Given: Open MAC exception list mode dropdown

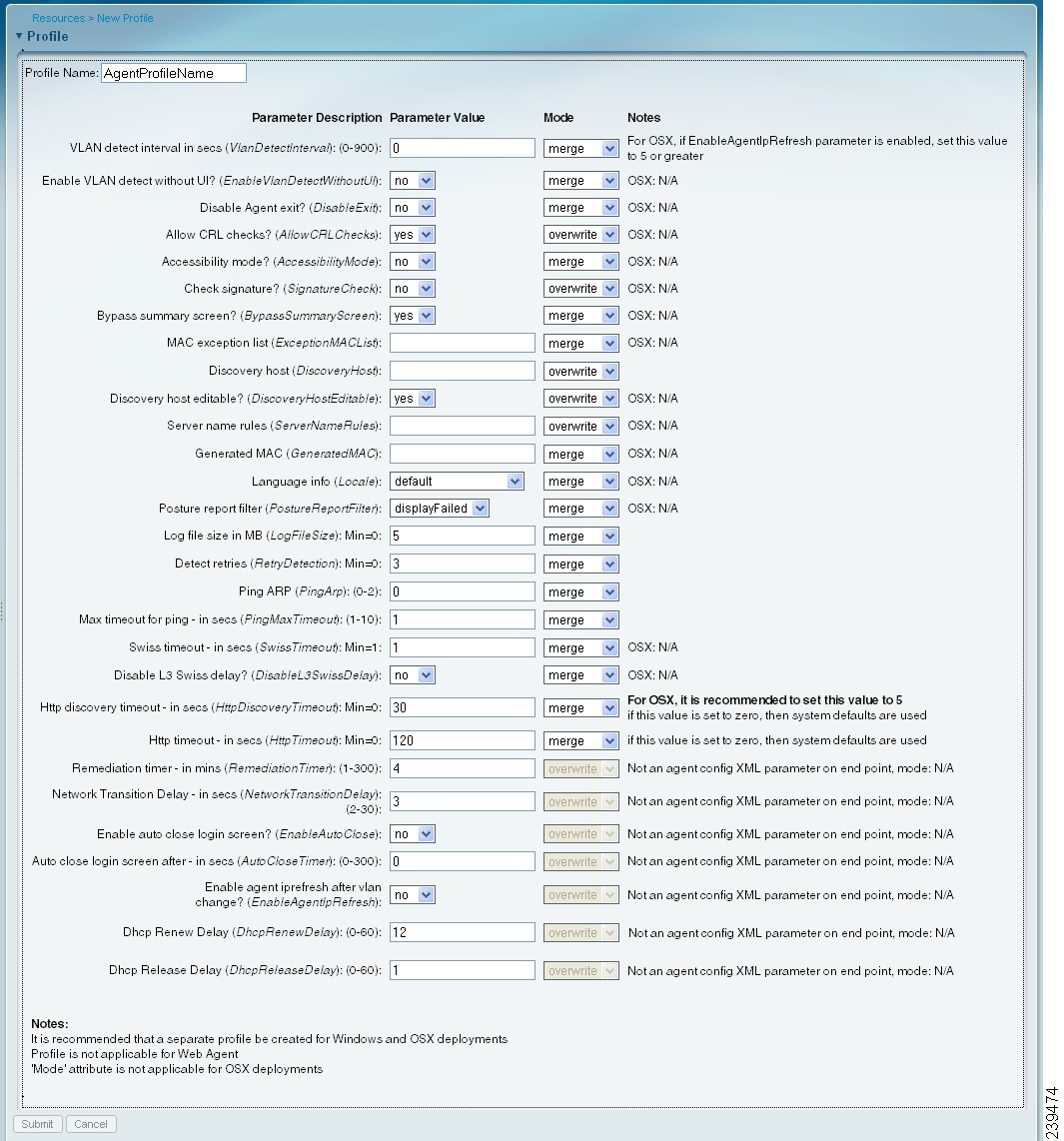Looking at the screenshot, I should [x=580, y=343].
